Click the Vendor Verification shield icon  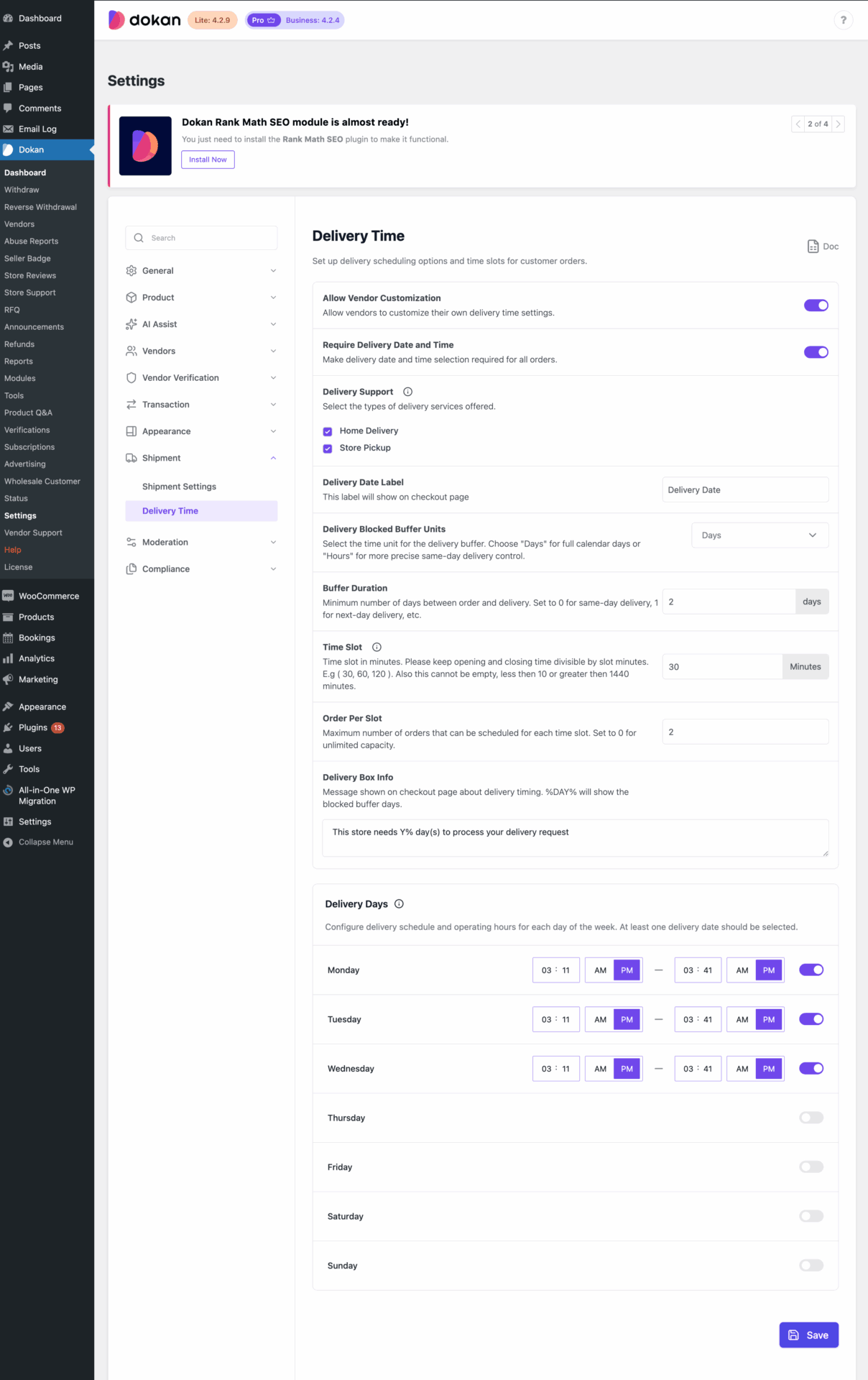pyautogui.click(x=131, y=378)
